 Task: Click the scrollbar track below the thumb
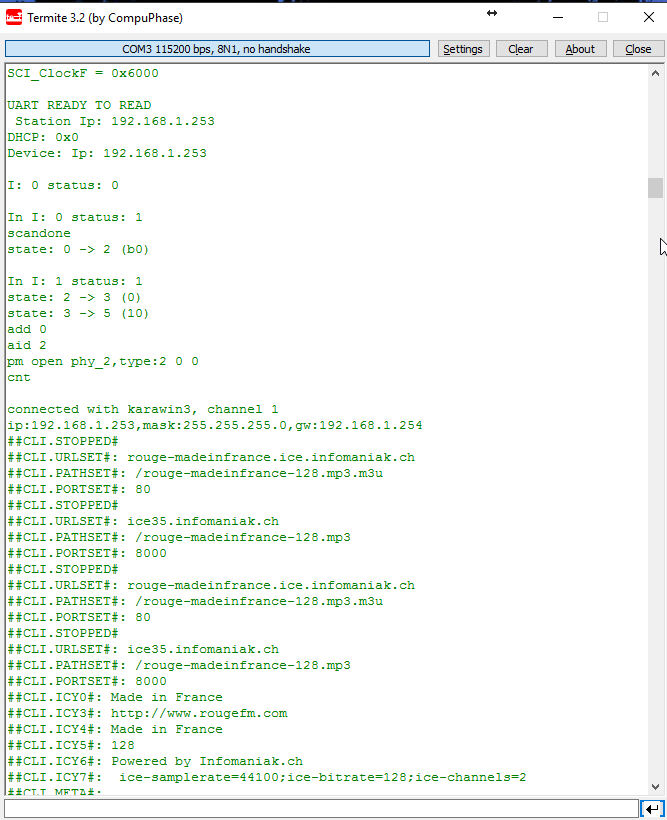click(x=655, y=486)
